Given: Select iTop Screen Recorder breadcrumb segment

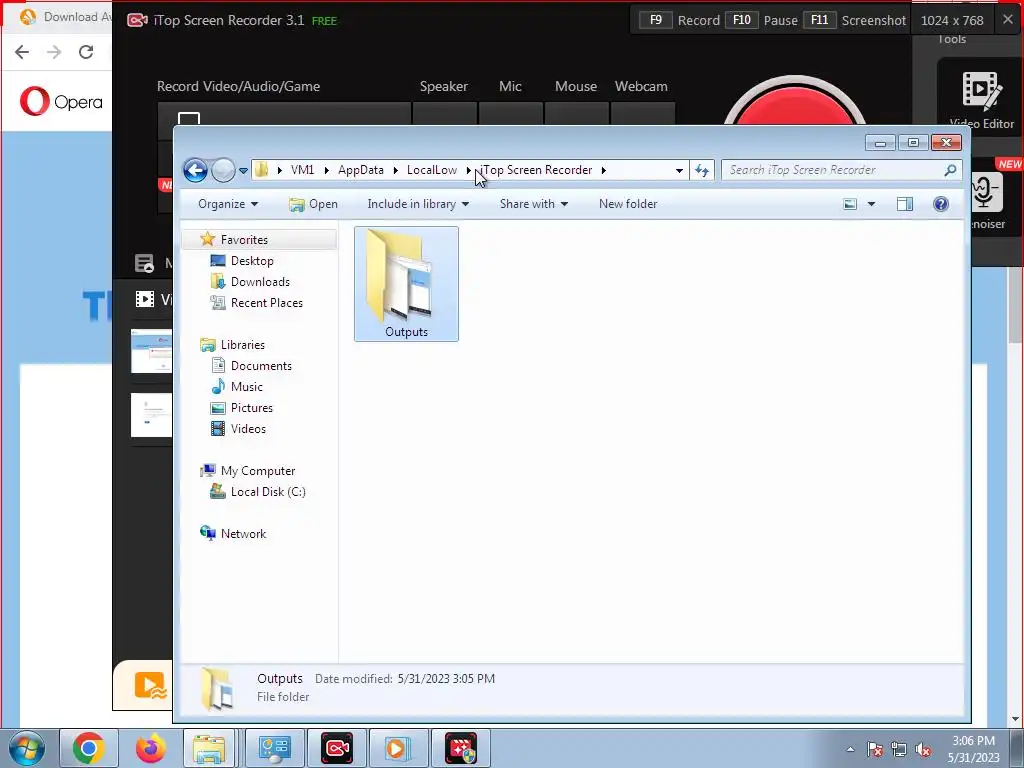Looking at the screenshot, I should 536,170.
